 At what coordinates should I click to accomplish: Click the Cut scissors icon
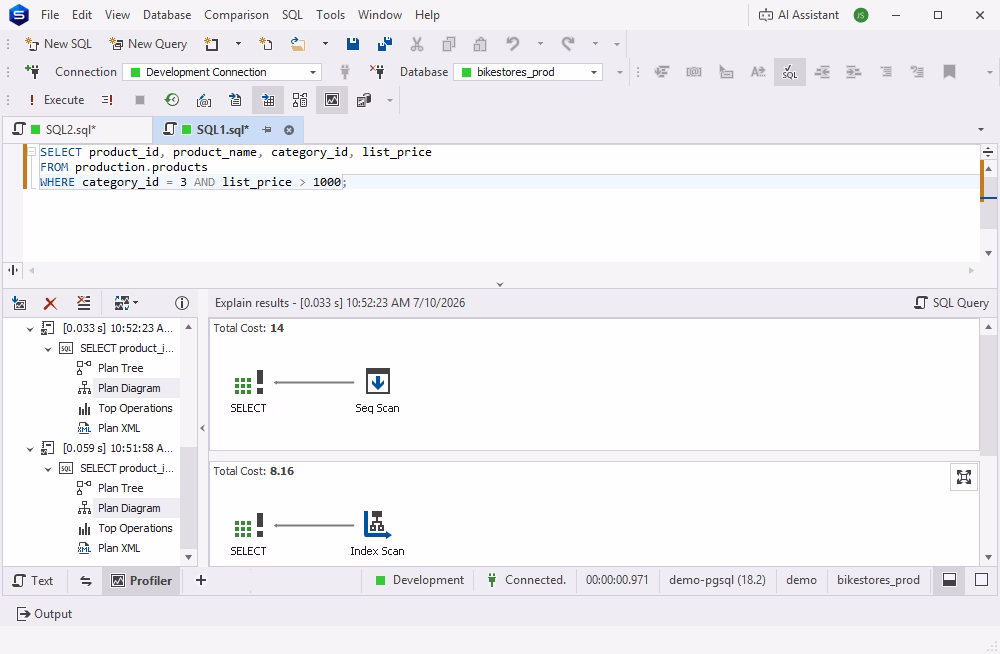417,44
